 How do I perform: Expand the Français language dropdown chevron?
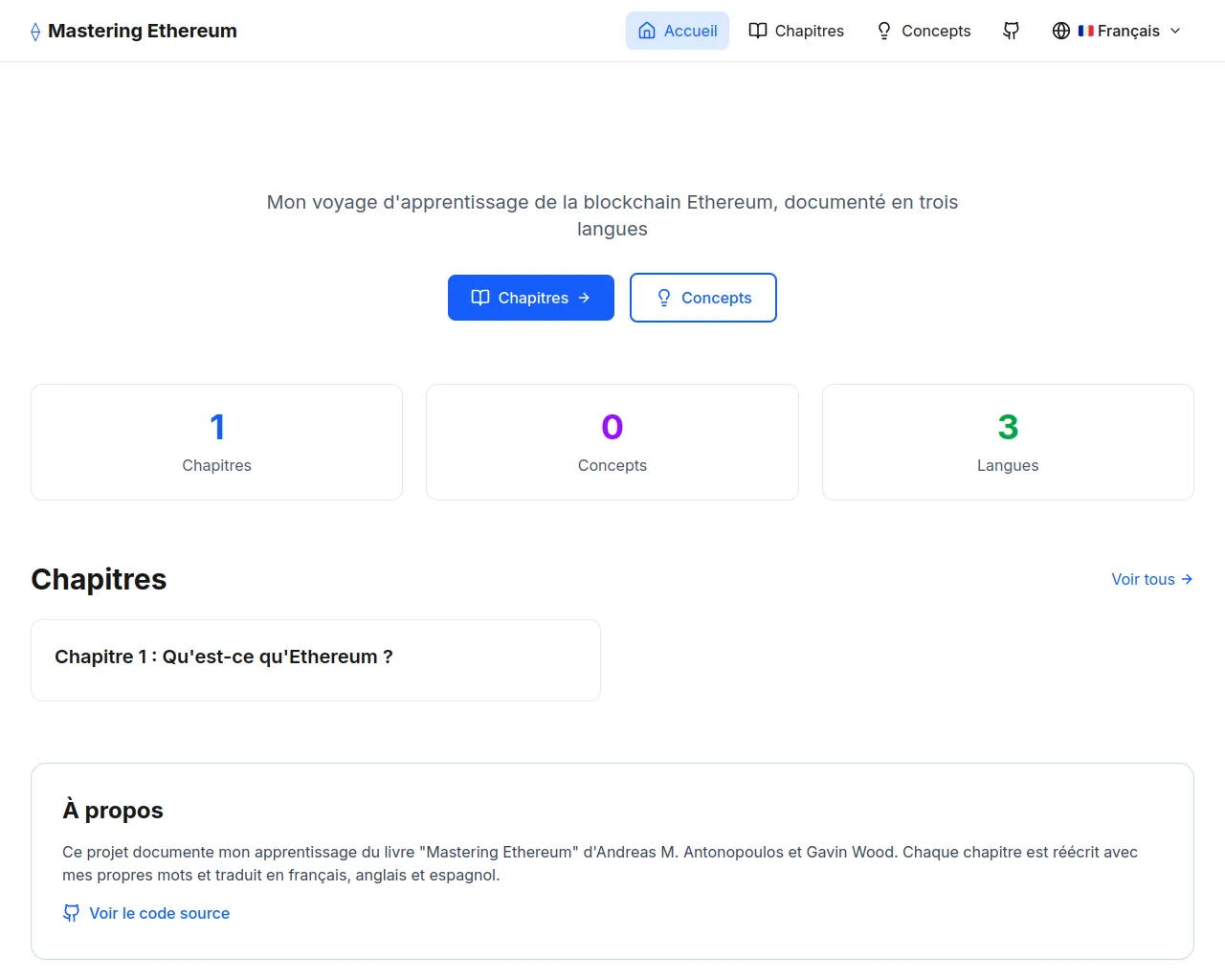coord(1175,31)
